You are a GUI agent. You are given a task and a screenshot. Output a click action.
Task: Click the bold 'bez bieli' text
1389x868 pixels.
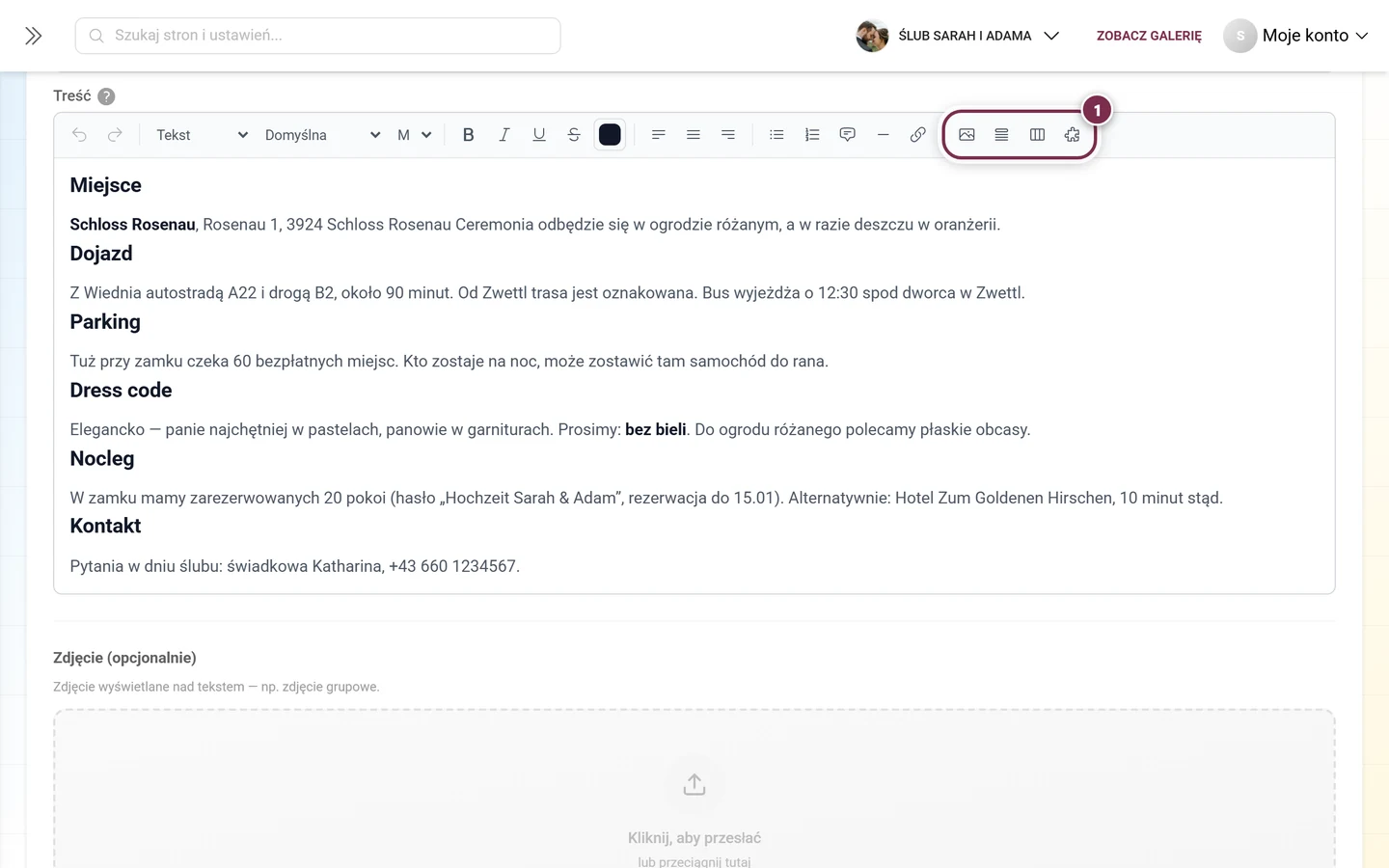pos(656,430)
